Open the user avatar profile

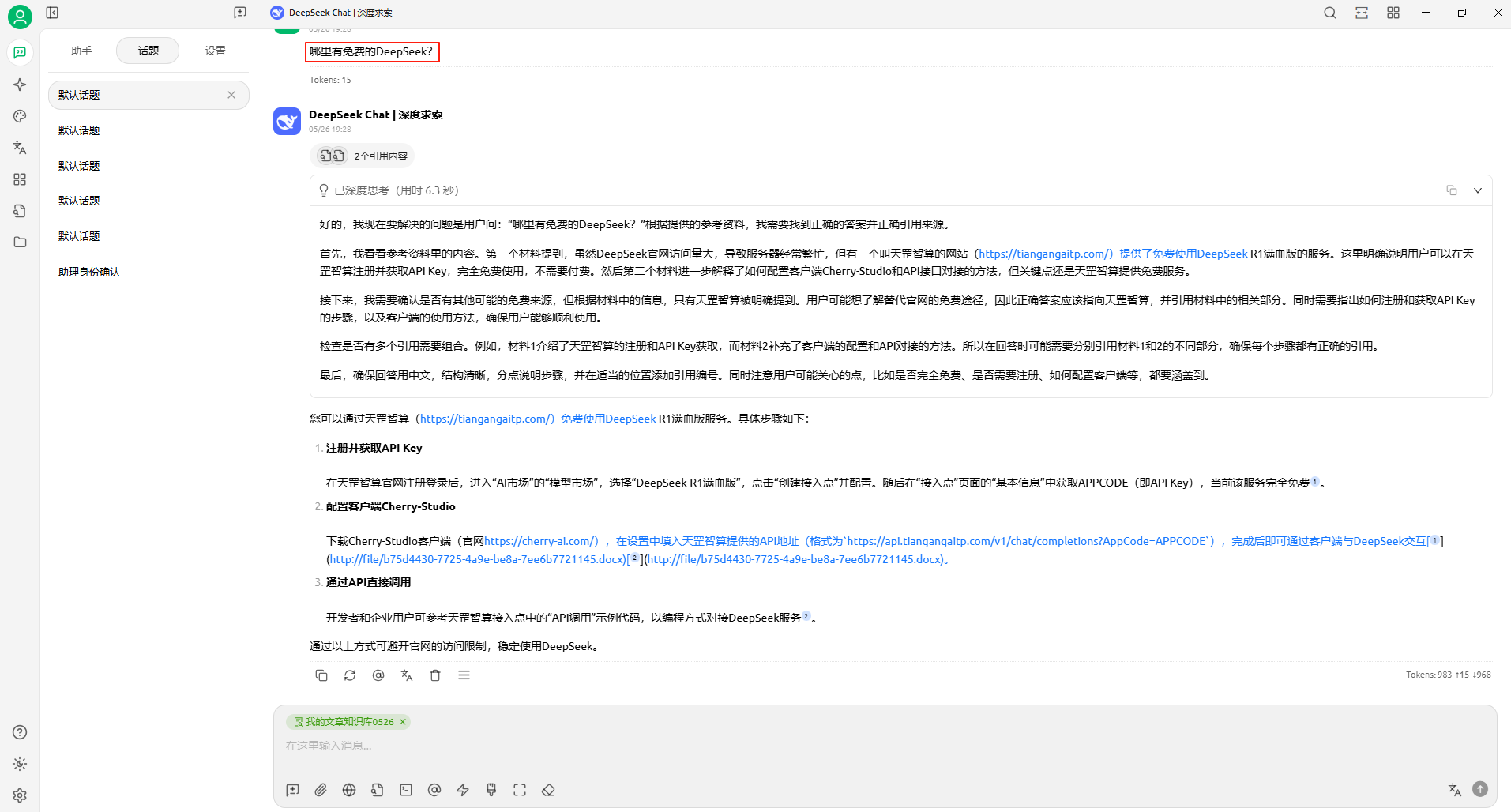pyautogui.click(x=20, y=17)
